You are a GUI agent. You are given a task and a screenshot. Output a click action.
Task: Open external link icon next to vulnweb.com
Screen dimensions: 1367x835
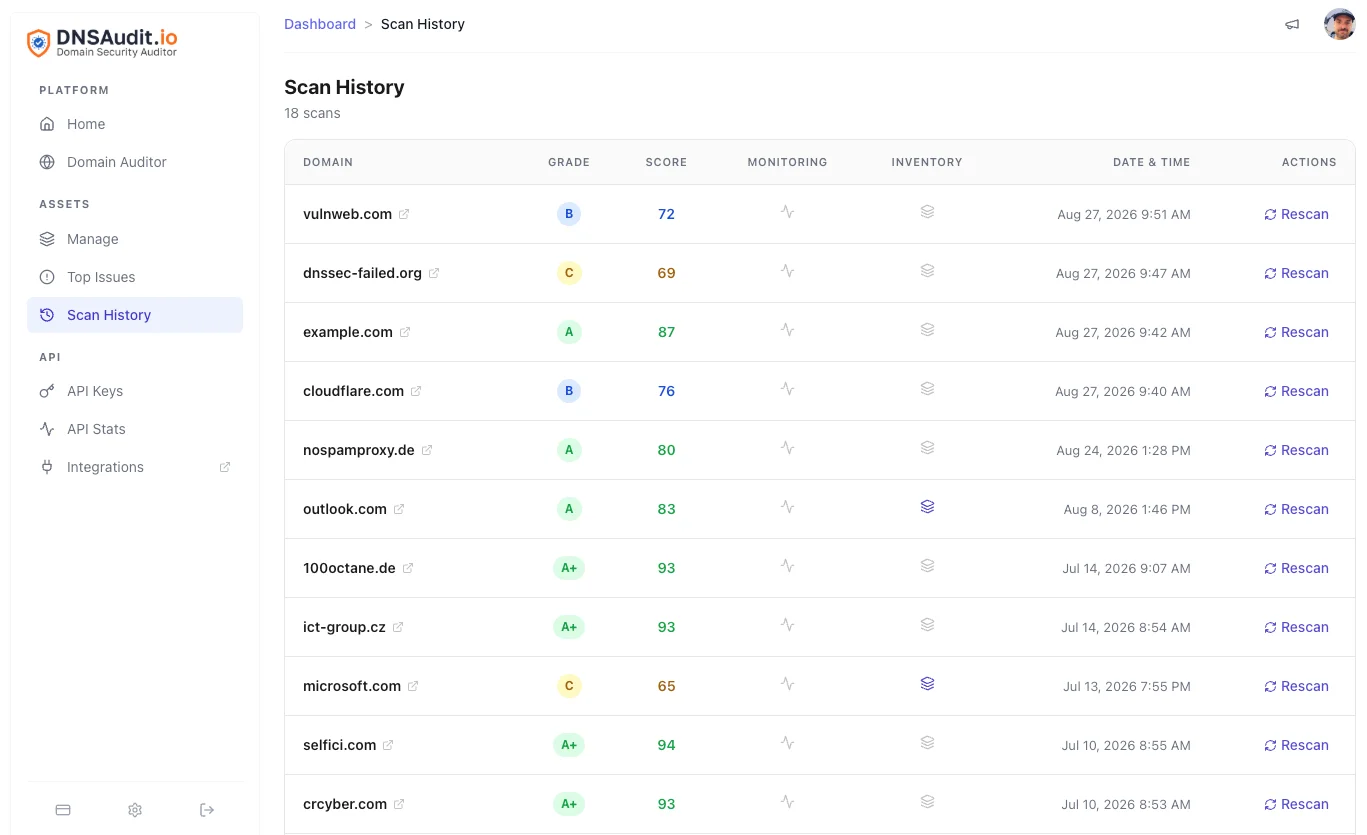tap(404, 214)
